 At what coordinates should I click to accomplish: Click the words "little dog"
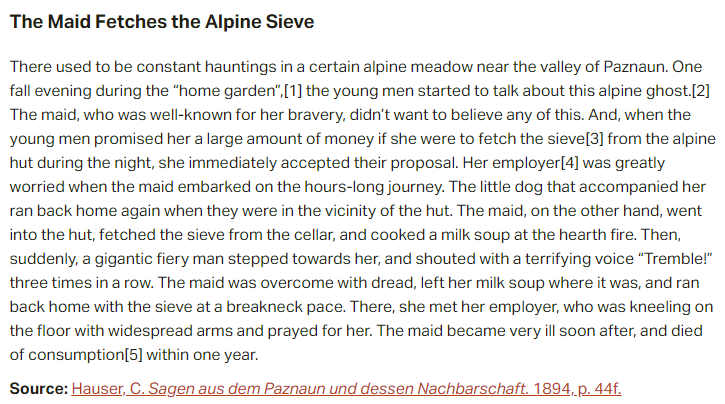click(552, 186)
